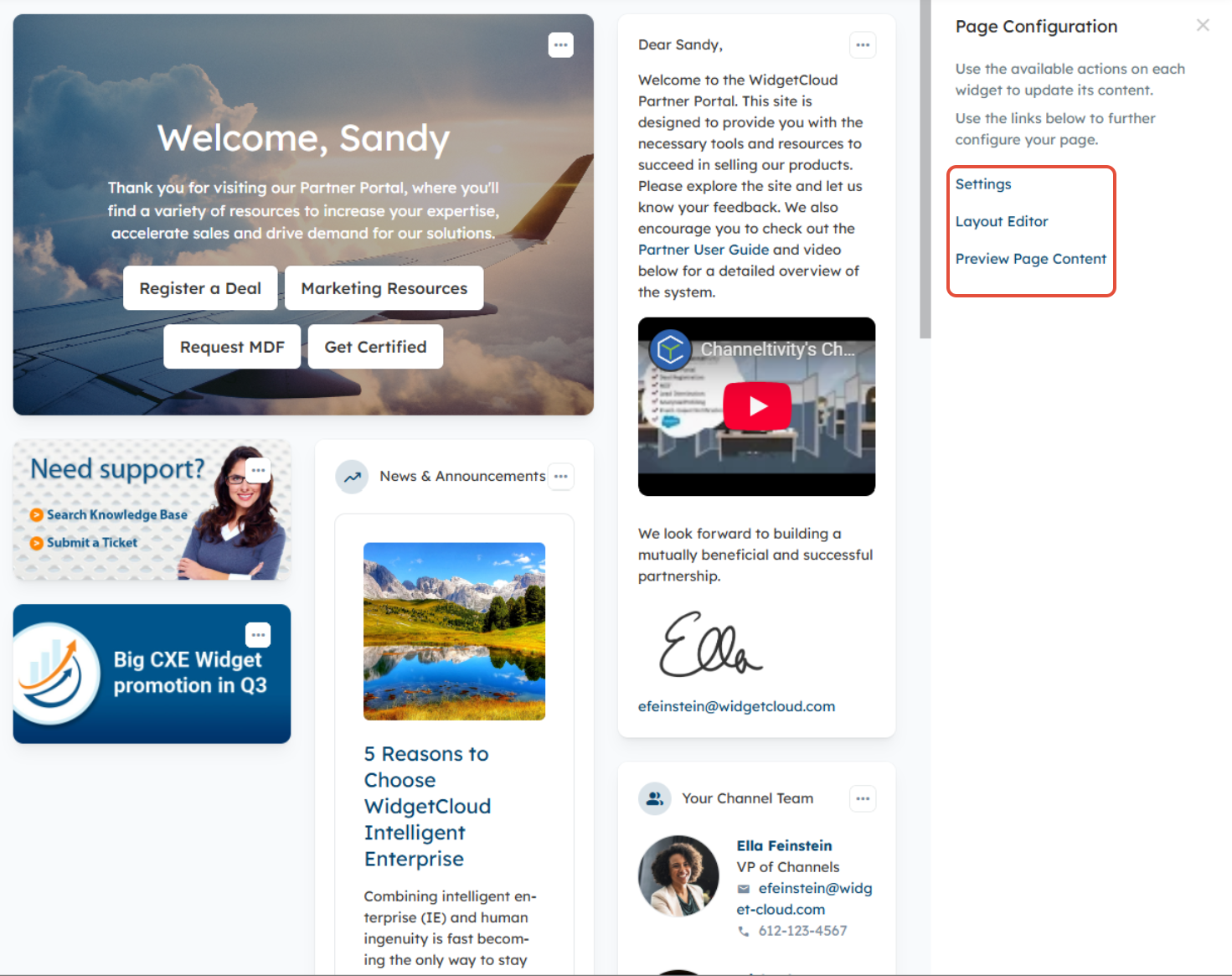Click the Dear Sandy, greeting text

(680, 45)
